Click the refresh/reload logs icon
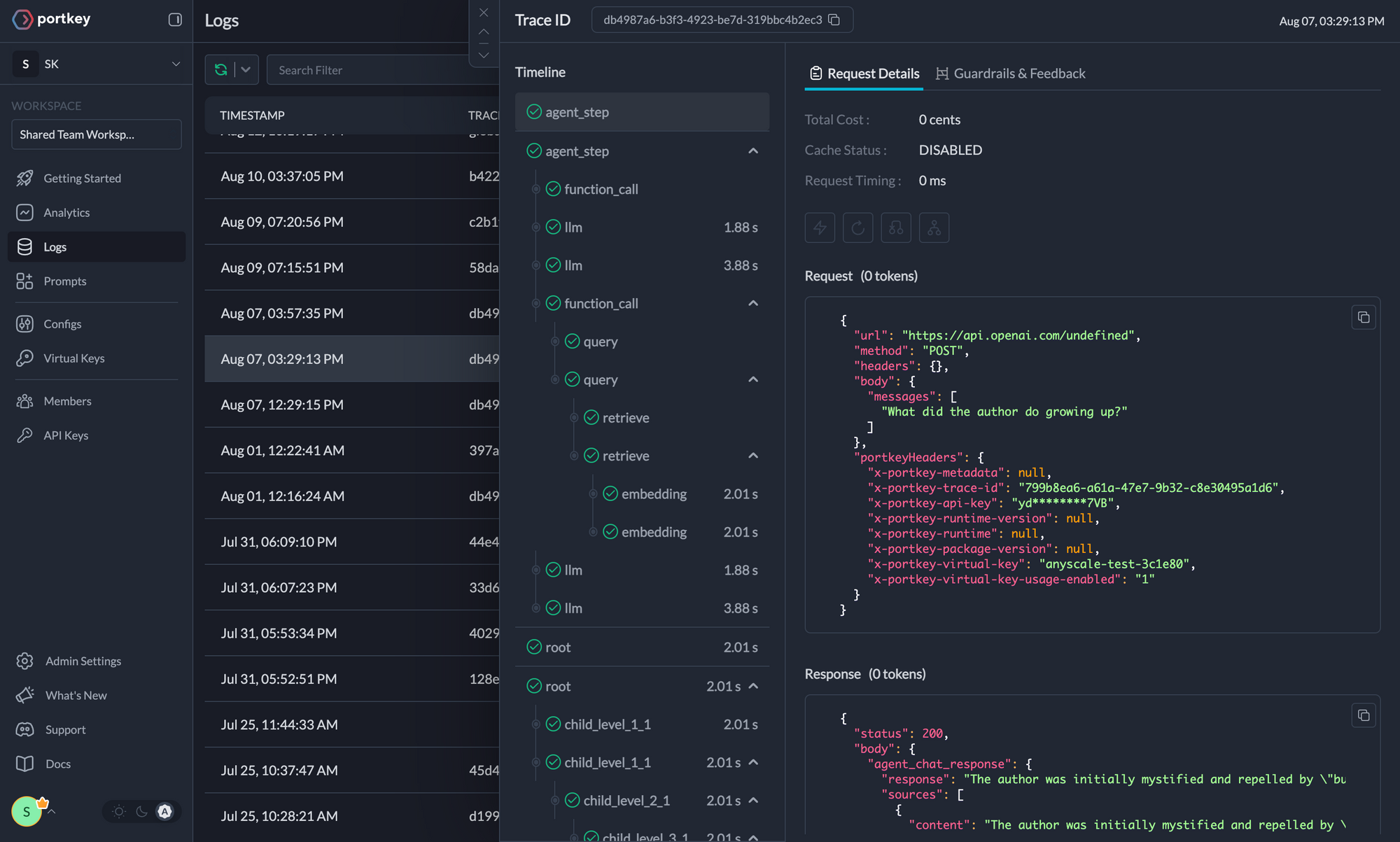This screenshot has height=842, width=1400. 220,69
